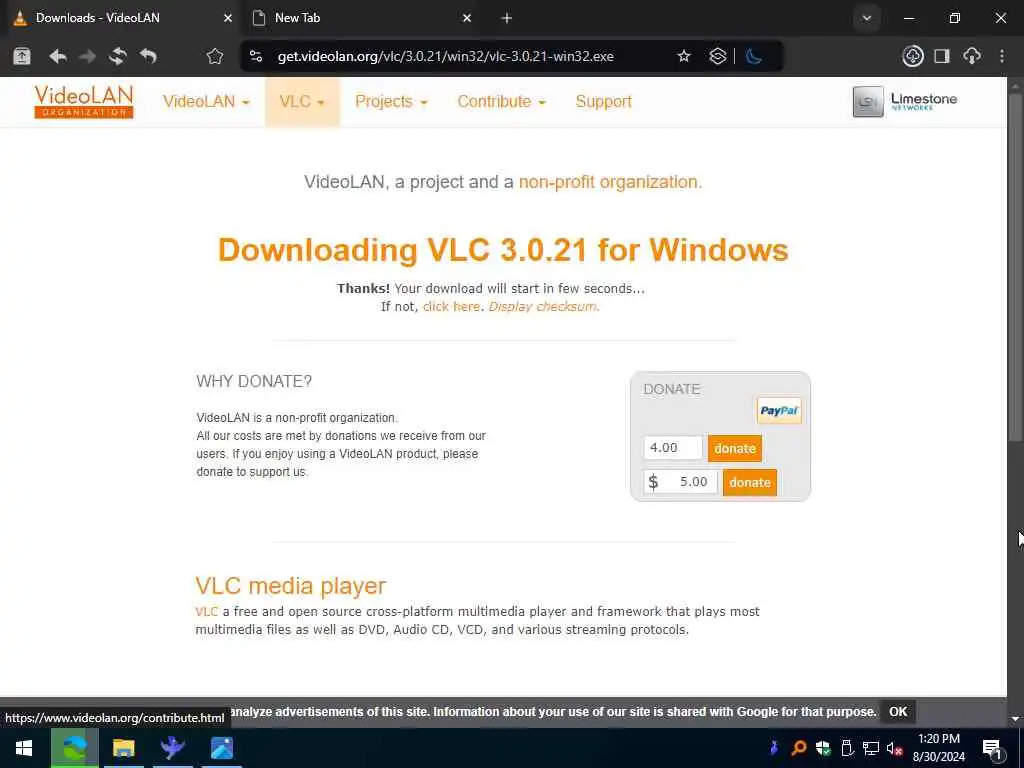Click the 'click here' download link
This screenshot has height=768, width=1024.
(451, 306)
